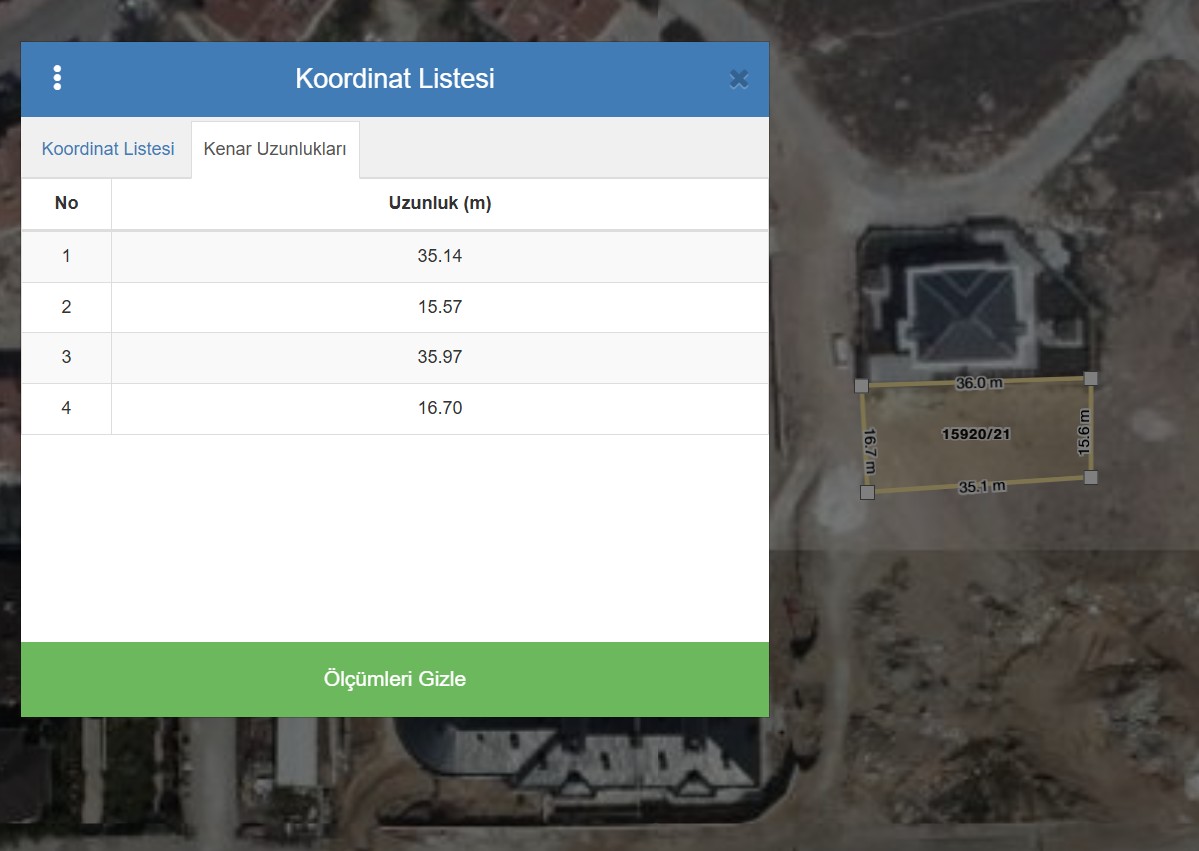The width and height of the screenshot is (1199, 851).
Task: Select the Kenar Uzunlukları tab
Action: coord(275,149)
